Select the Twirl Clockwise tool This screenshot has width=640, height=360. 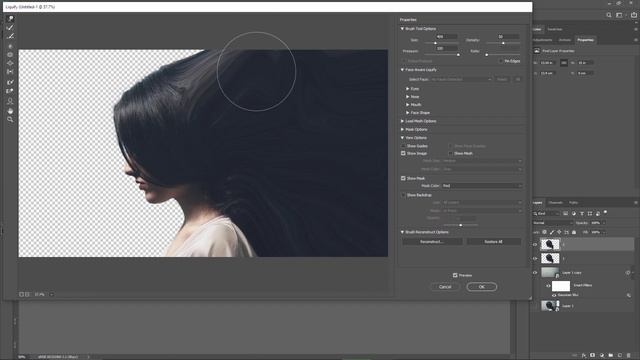[x=10, y=46]
